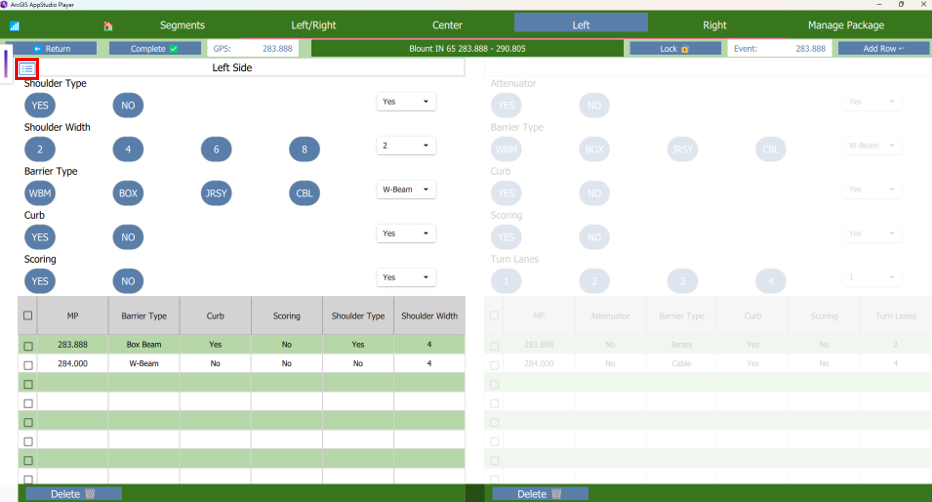Choose shoulder width 8 button

tap(304, 149)
